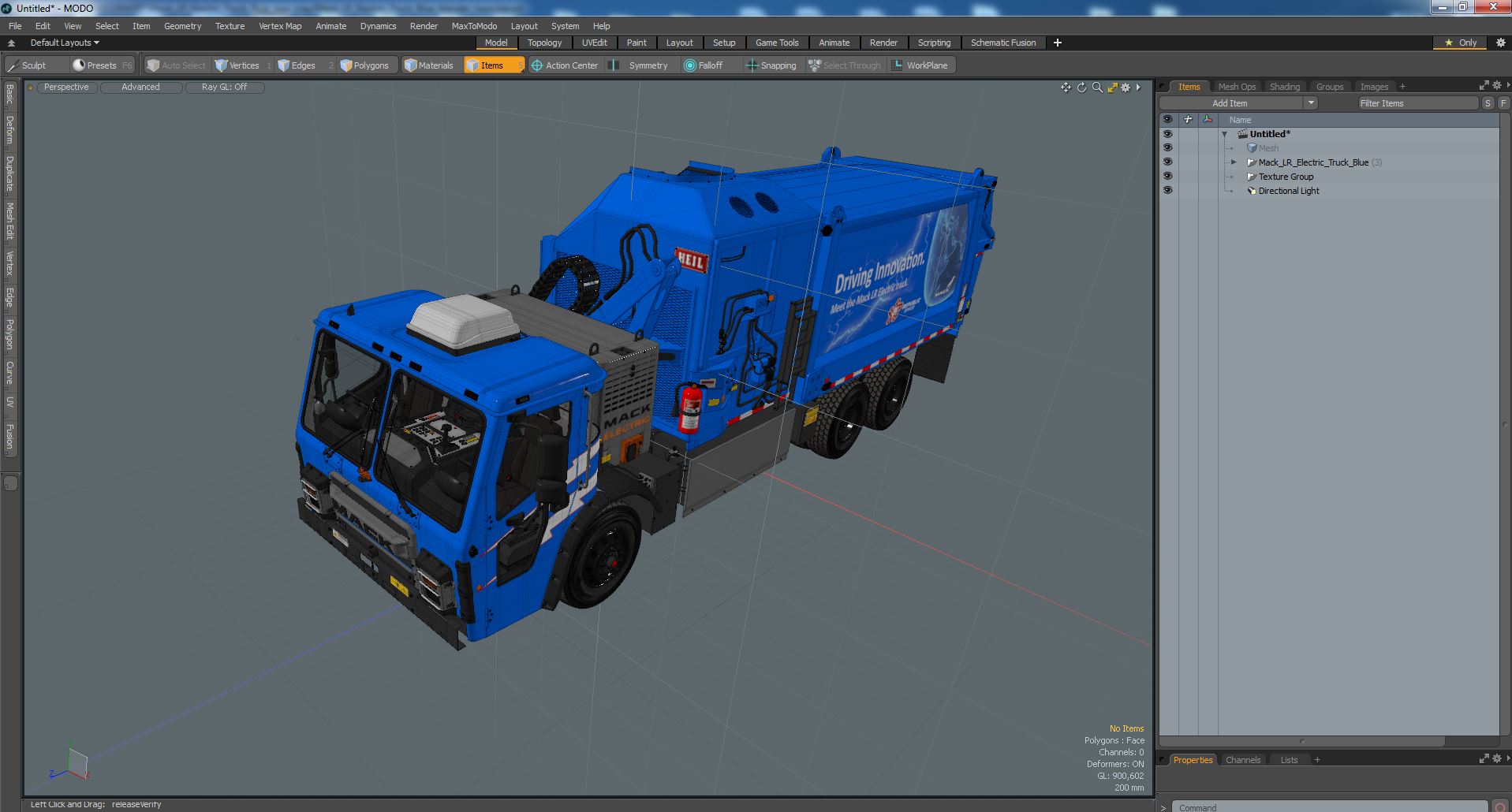Viewport: 1512px width, 812px height.
Task: Click the Items list horizontal scrollbar
Action: click(x=1301, y=741)
